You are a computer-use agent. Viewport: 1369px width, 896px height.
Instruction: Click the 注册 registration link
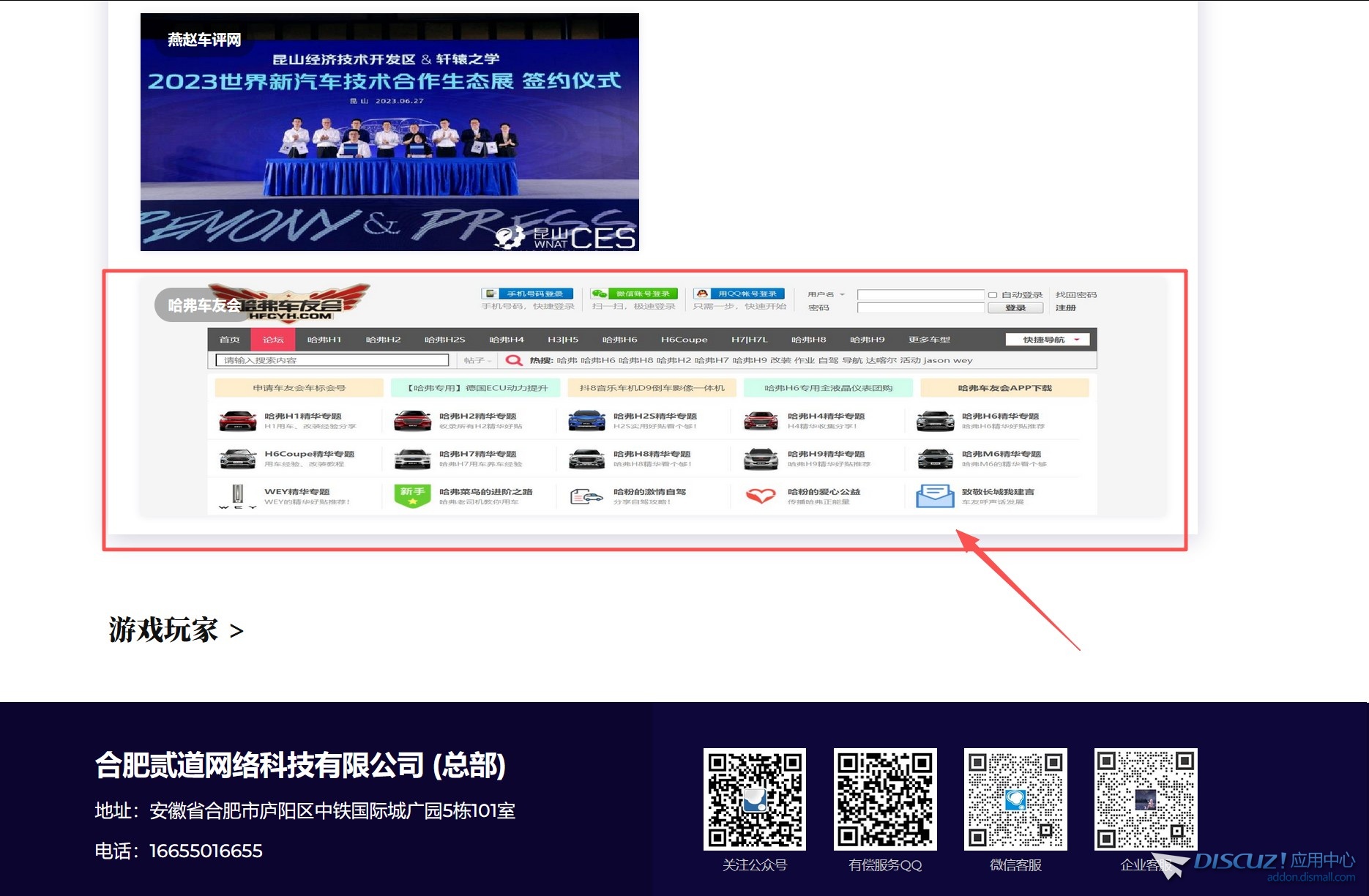pyautogui.click(x=1064, y=307)
